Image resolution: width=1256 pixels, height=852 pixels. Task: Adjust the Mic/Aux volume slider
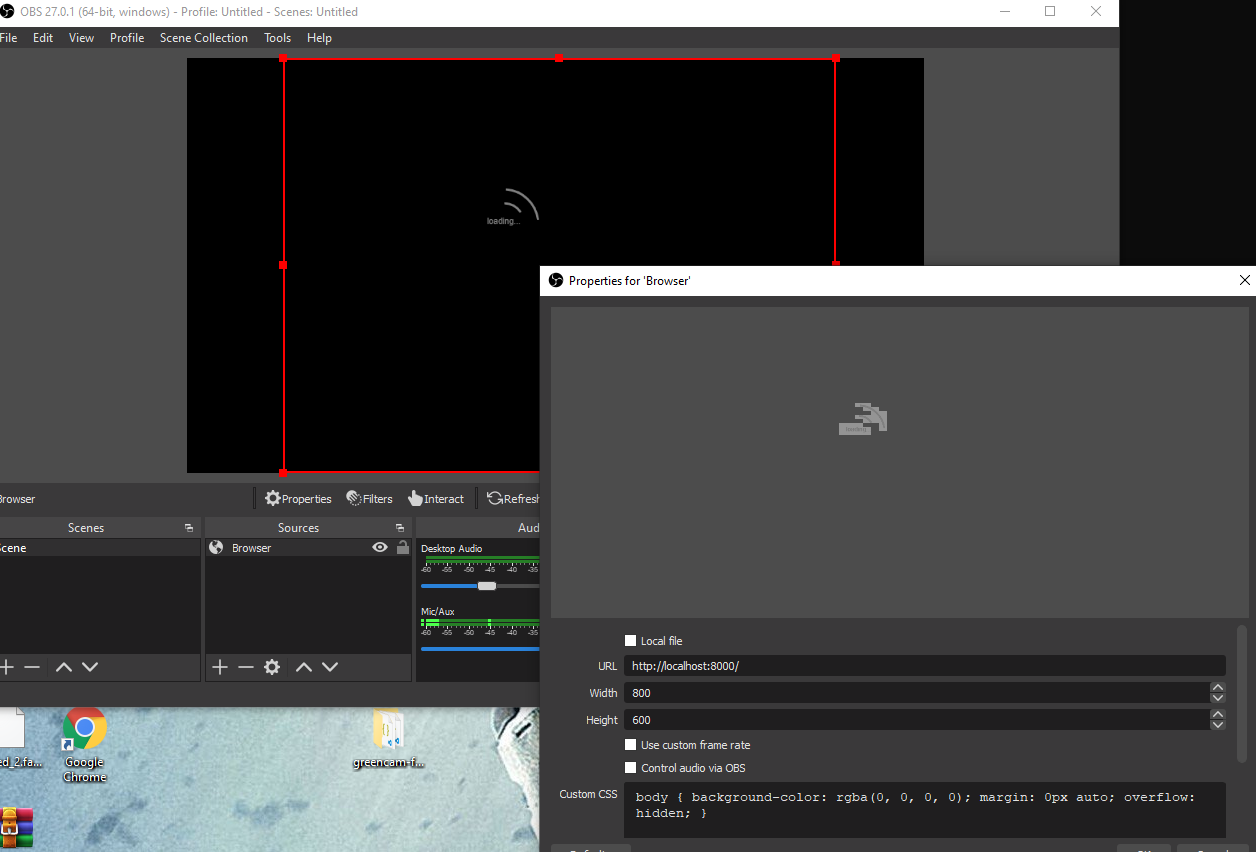480,649
